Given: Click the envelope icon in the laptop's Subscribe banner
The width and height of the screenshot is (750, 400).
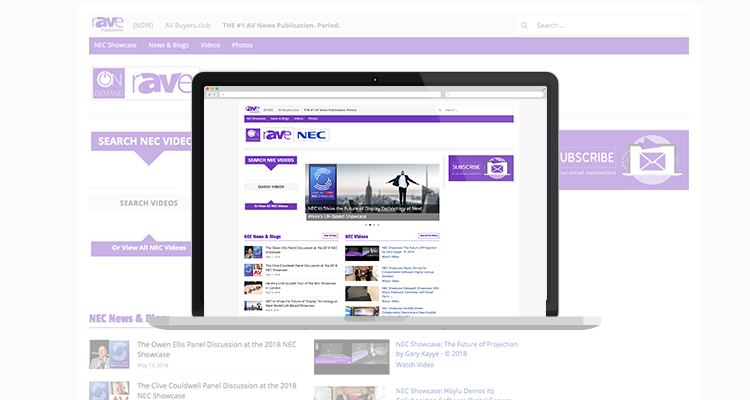Looking at the screenshot, I should 497,168.
